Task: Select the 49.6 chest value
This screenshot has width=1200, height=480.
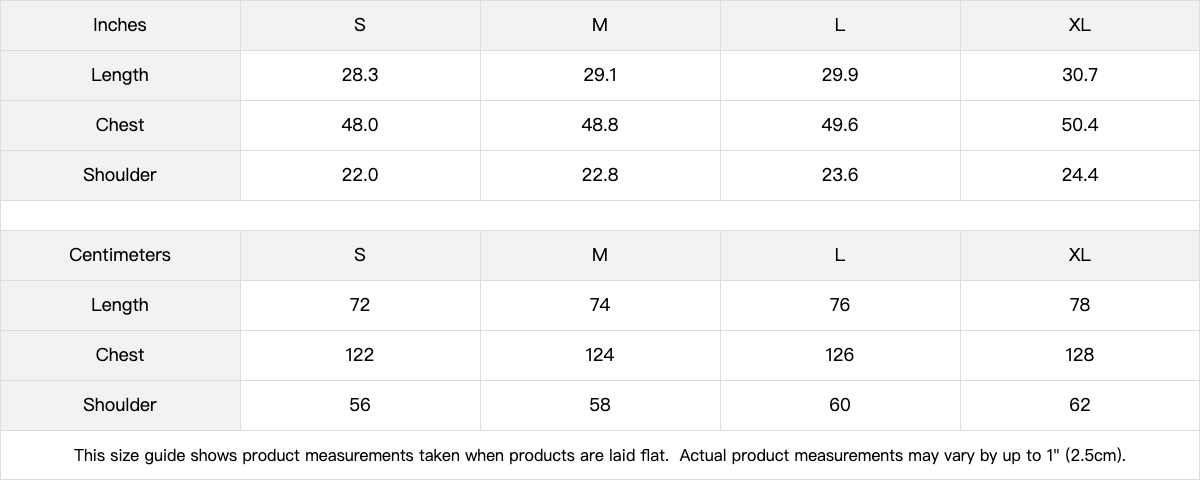Action: pos(840,125)
